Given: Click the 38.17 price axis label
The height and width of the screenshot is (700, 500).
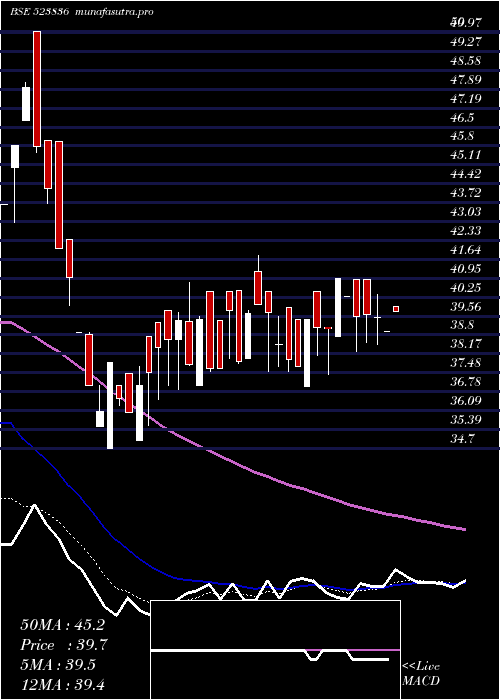Looking at the screenshot, I should click(x=467, y=344).
